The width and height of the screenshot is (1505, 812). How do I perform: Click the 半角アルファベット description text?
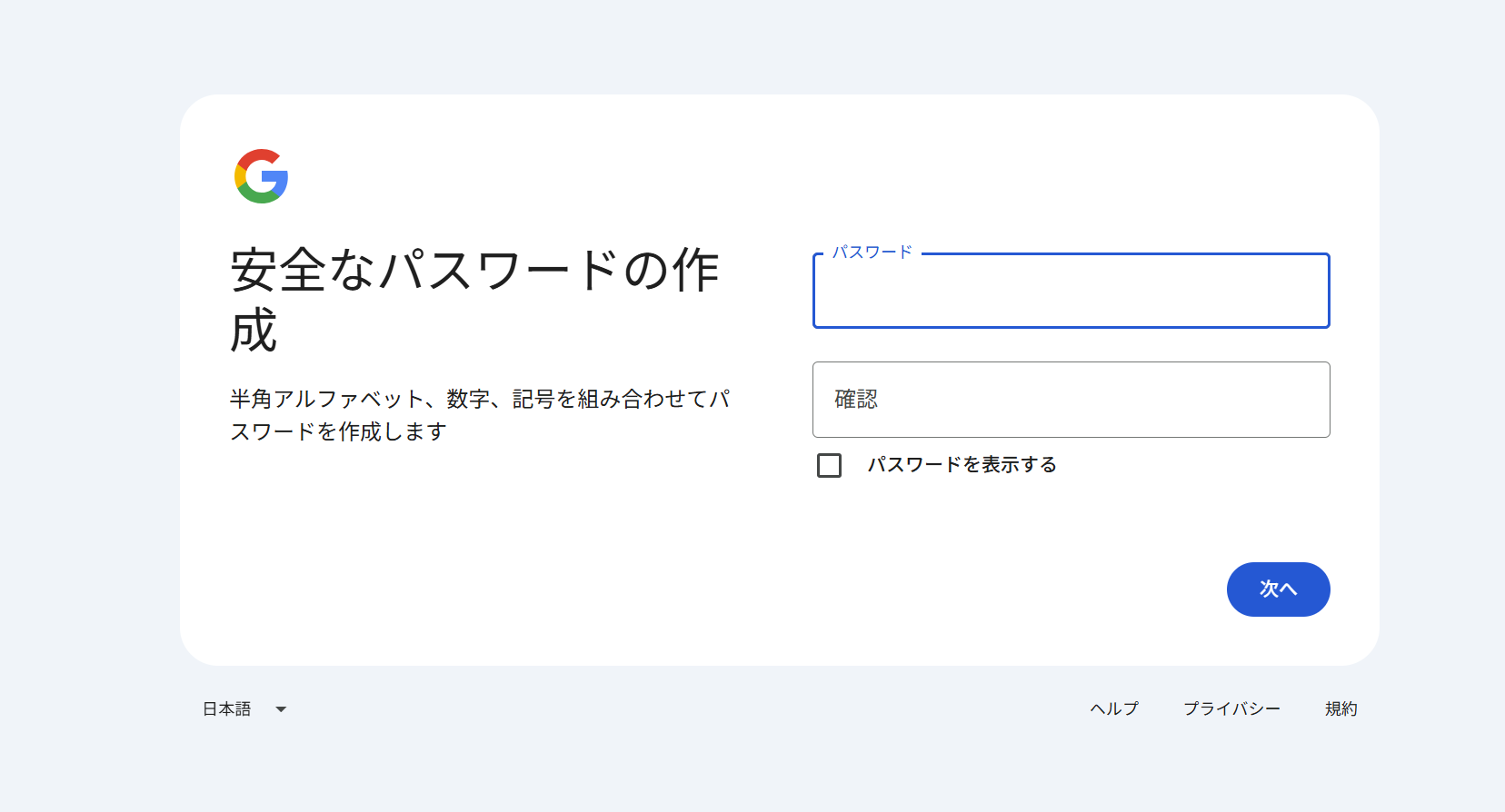tap(480, 415)
